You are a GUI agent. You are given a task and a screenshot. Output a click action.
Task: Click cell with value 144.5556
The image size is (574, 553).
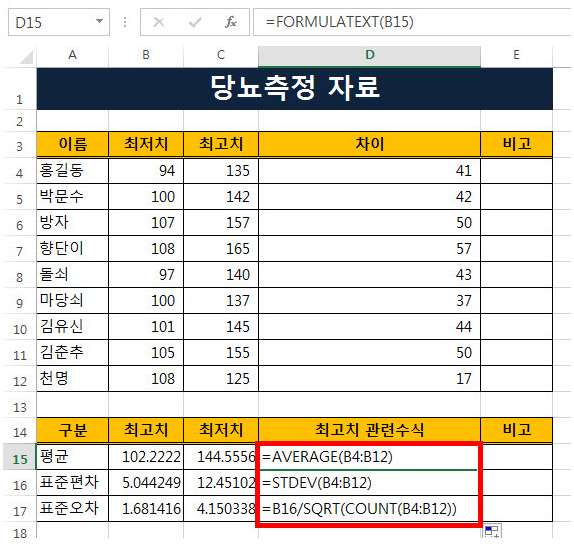[221, 457]
